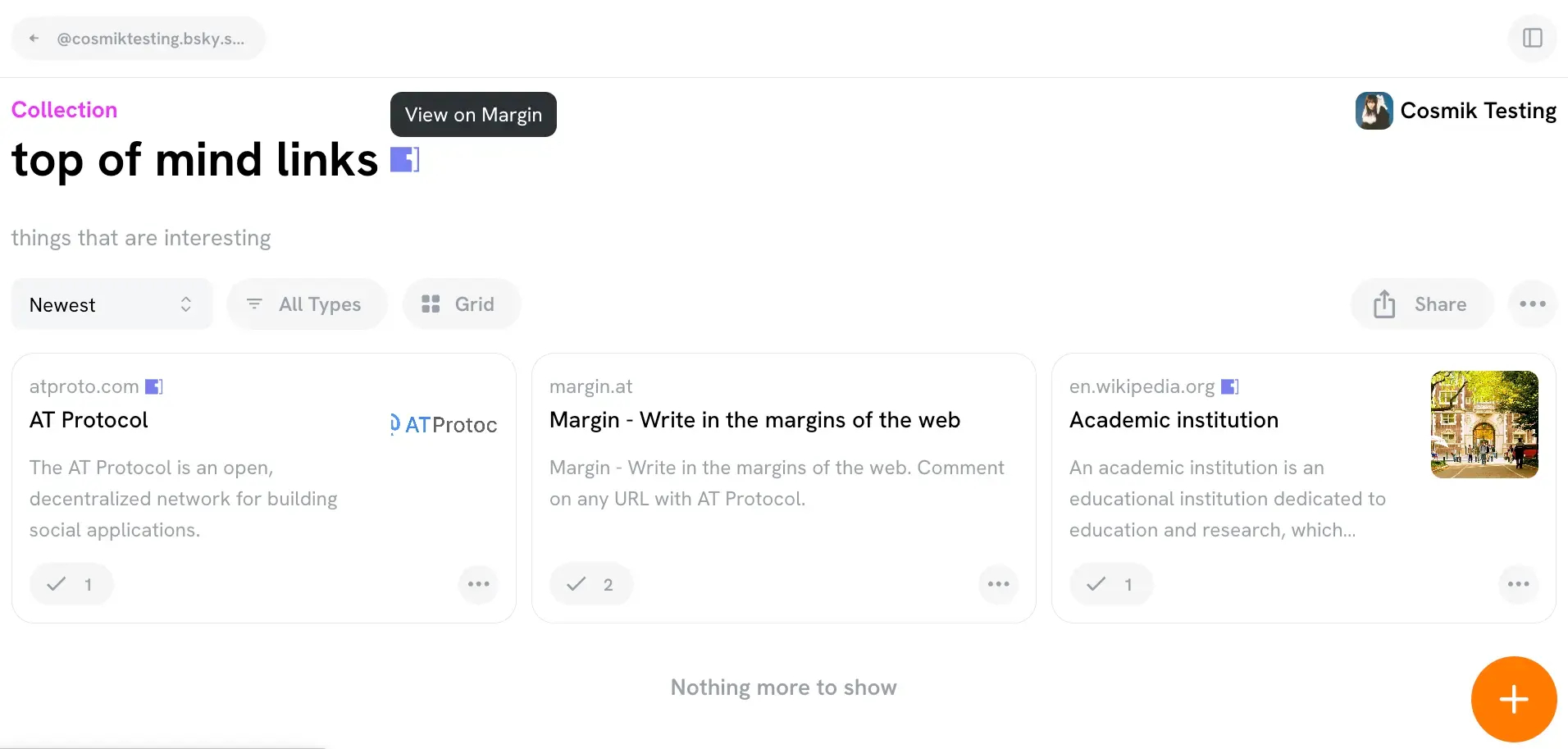This screenshot has width=1568, height=749.
Task: Click the orange add plus button
Action: [x=1513, y=699]
